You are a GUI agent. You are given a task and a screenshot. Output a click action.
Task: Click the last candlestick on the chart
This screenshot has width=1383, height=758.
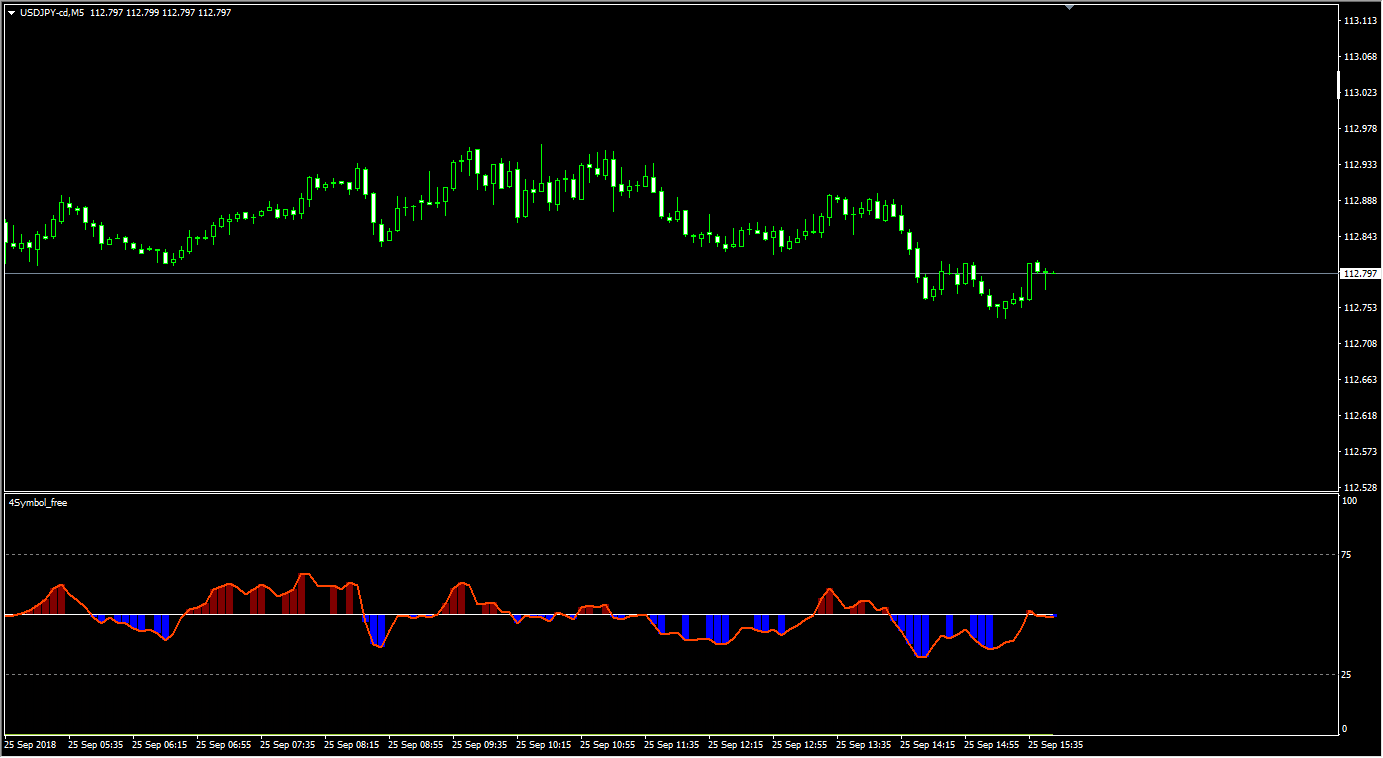1046,273
